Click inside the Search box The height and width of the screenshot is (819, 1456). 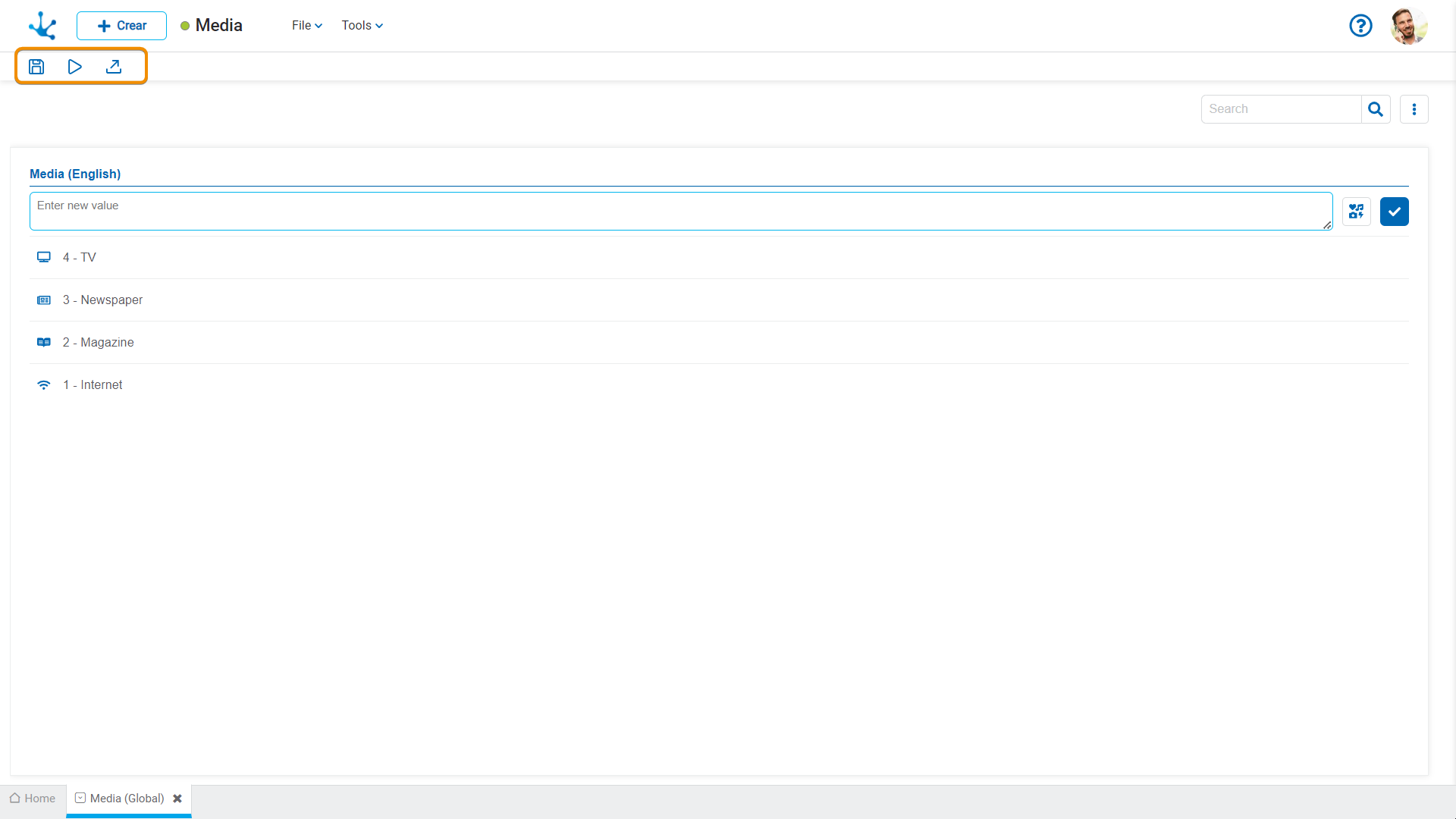pos(1281,109)
